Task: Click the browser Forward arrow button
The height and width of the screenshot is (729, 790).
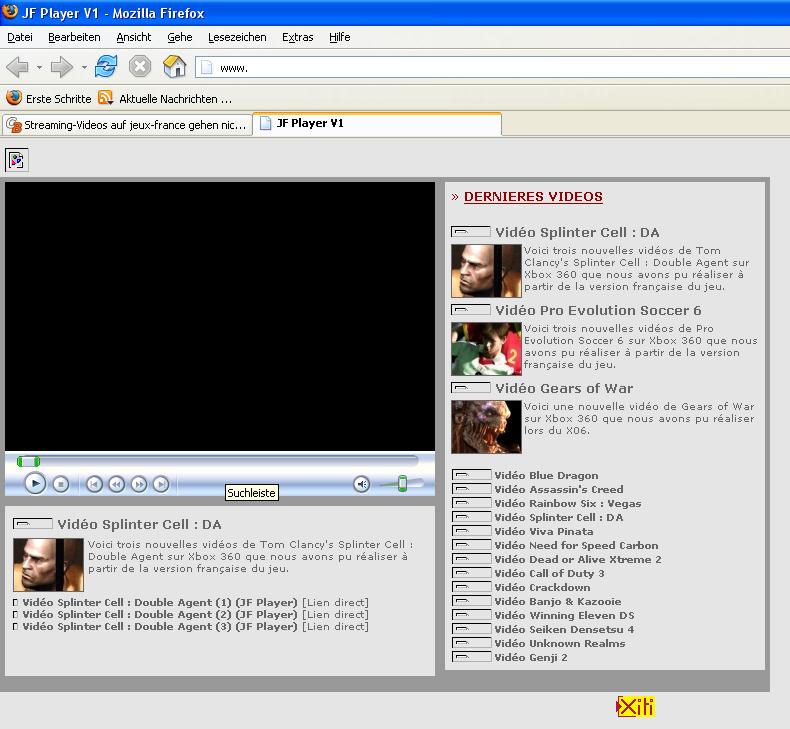Action: (x=62, y=67)
